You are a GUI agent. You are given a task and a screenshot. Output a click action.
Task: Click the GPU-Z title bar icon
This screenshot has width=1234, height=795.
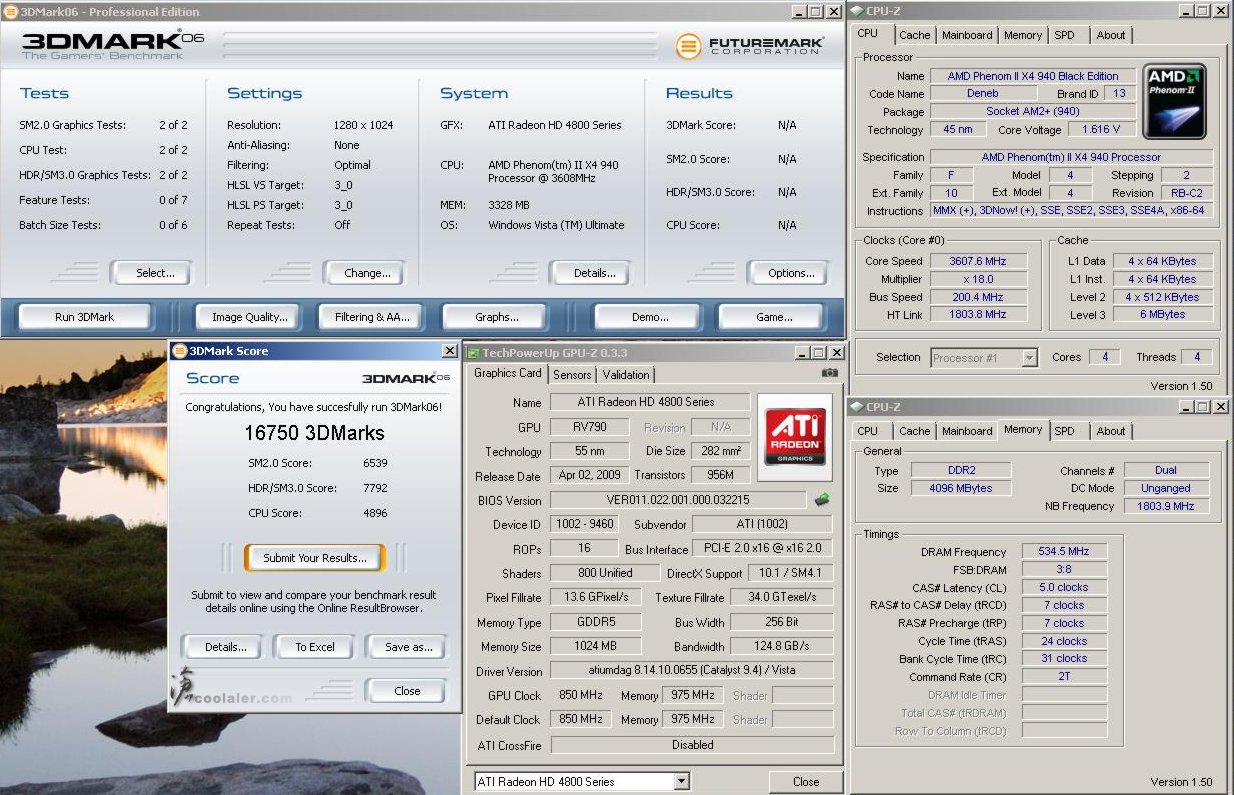pyautogui.click(x=473, y=352)
